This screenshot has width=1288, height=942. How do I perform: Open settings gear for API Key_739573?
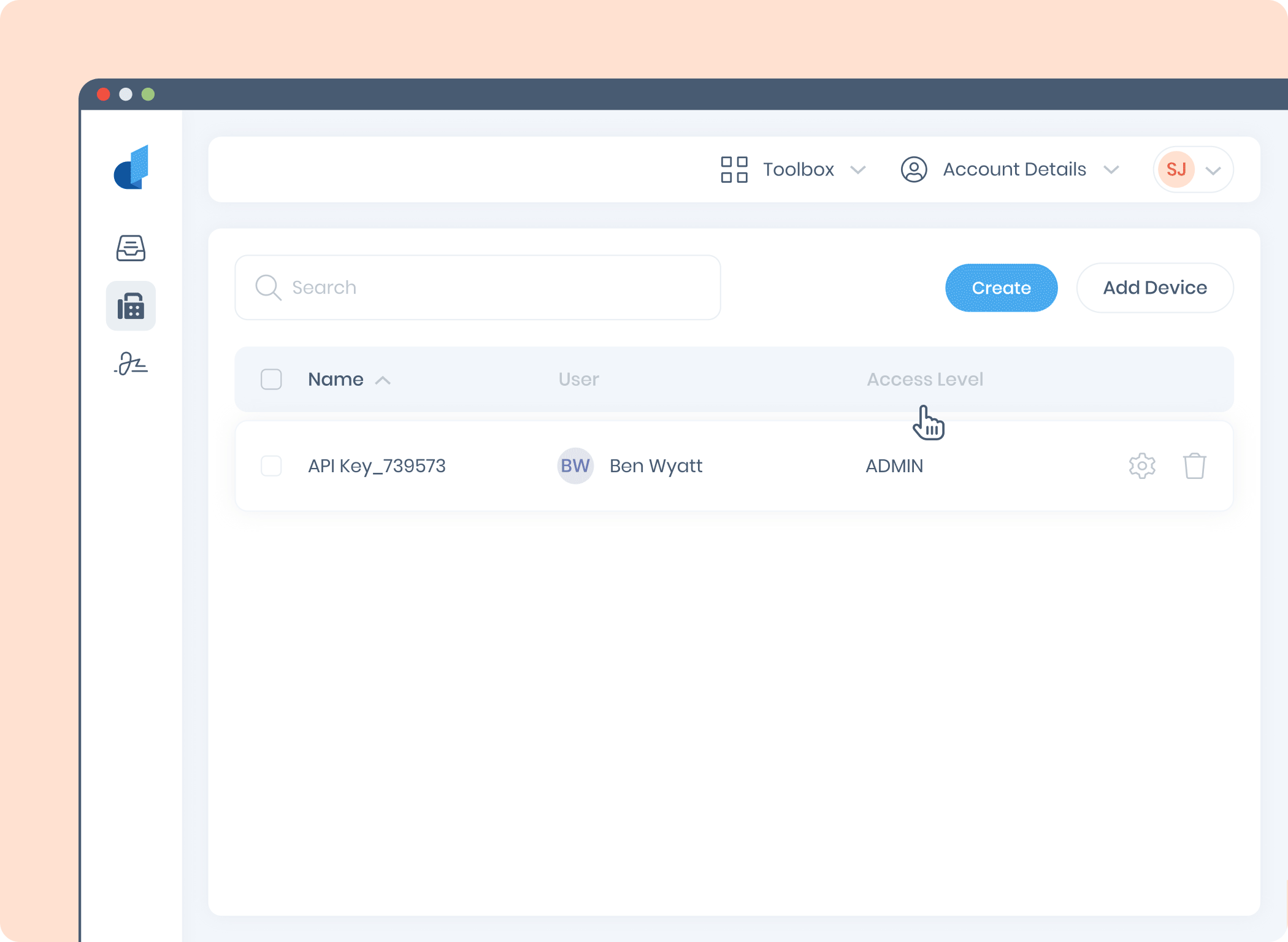point(1141,466)
